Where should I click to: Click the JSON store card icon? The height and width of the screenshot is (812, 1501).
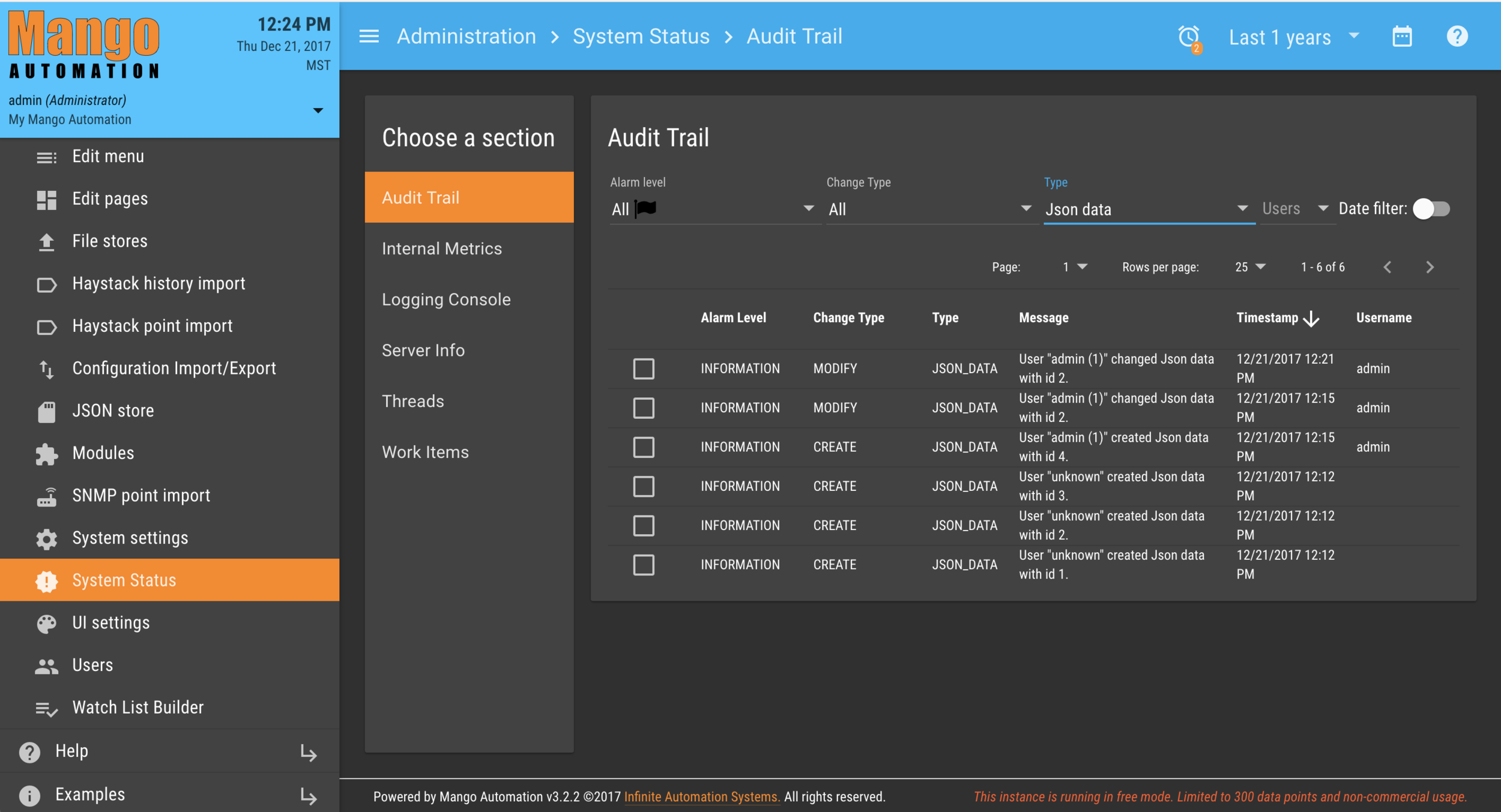click(46, 412)
